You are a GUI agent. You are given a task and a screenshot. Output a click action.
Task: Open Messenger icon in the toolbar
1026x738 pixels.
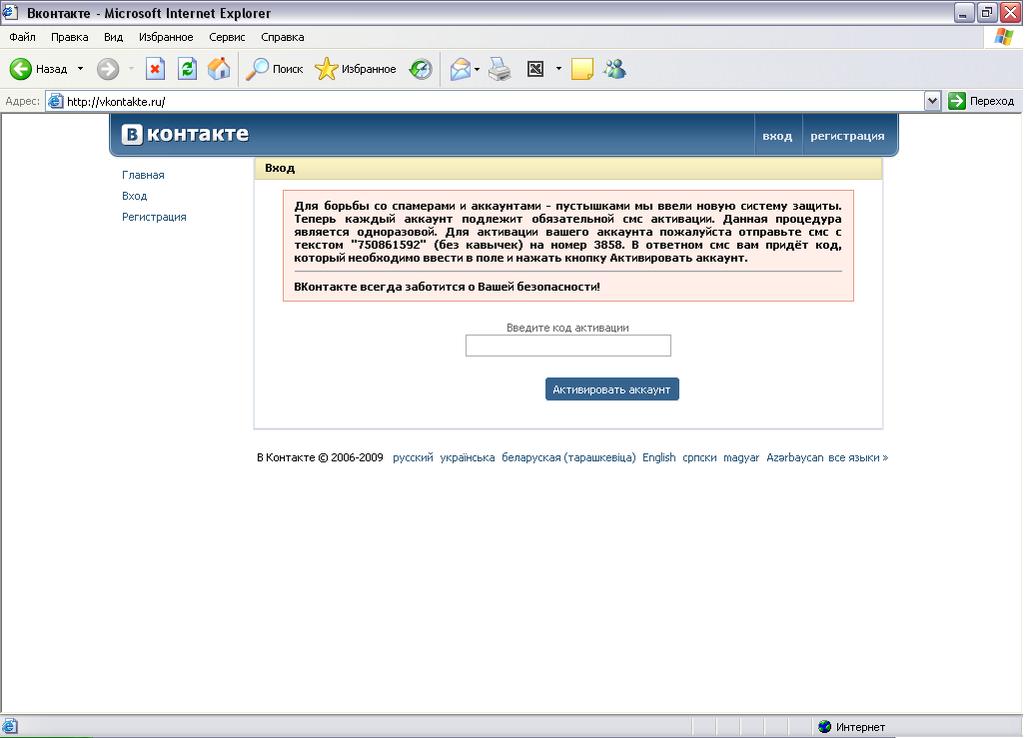coord(614,69)
